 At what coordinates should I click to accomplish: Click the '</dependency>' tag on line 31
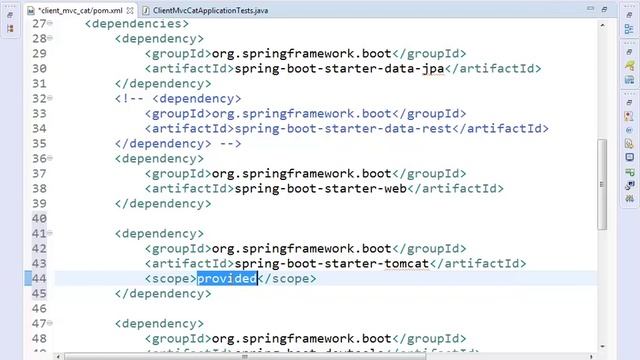point(163,84)
